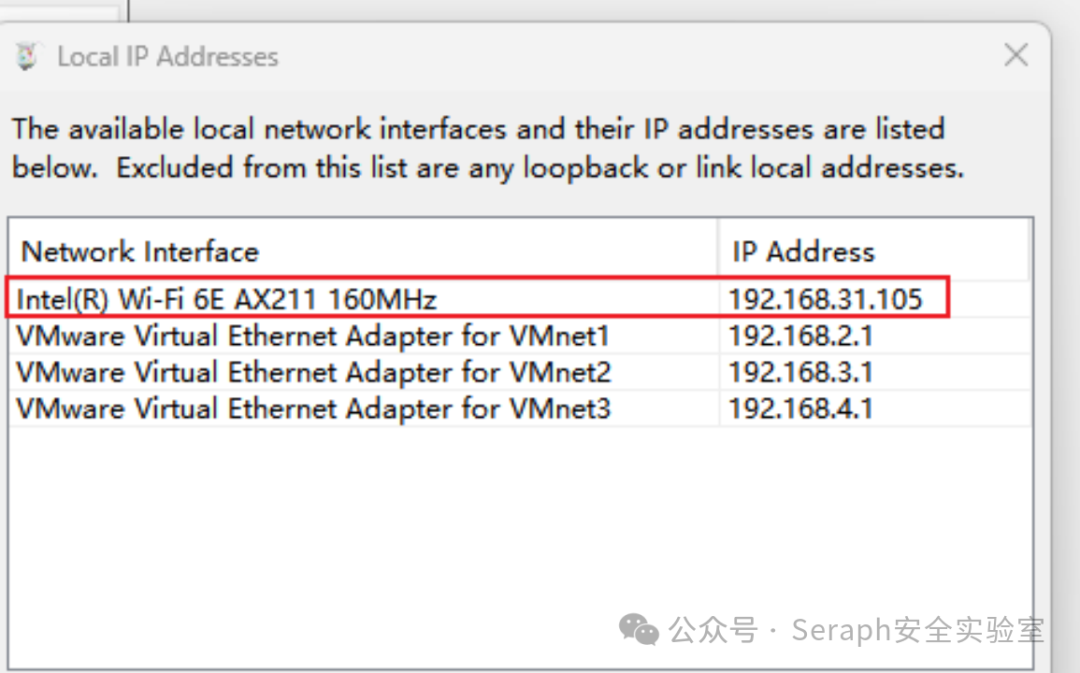This screenshot has width=1080, height=673.
Task: Select the VMware adapter for VMnet1 row
Action: coord(520,335)
